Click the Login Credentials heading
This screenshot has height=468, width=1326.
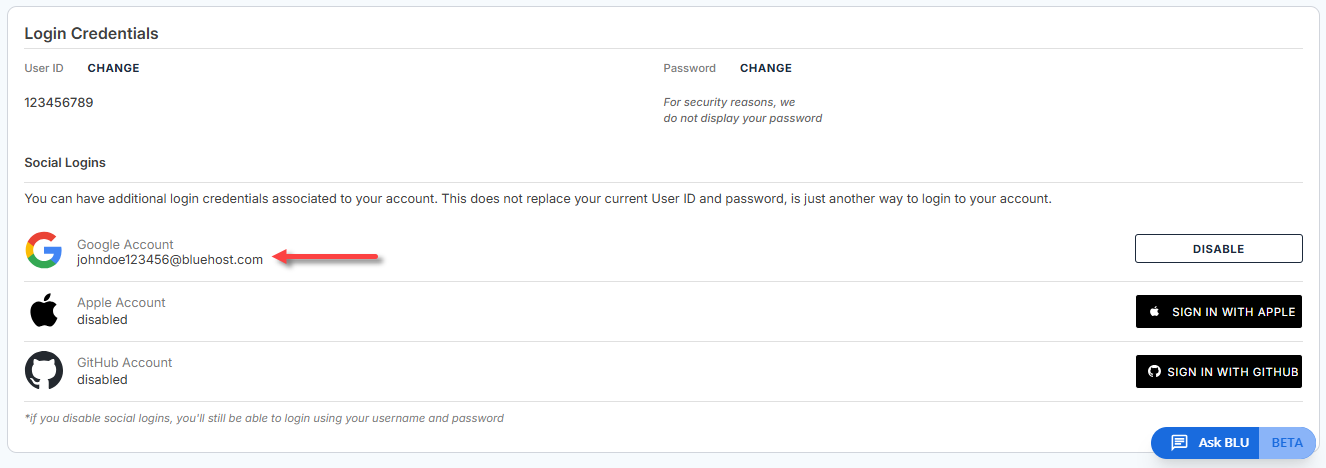(x=91, y=34)
